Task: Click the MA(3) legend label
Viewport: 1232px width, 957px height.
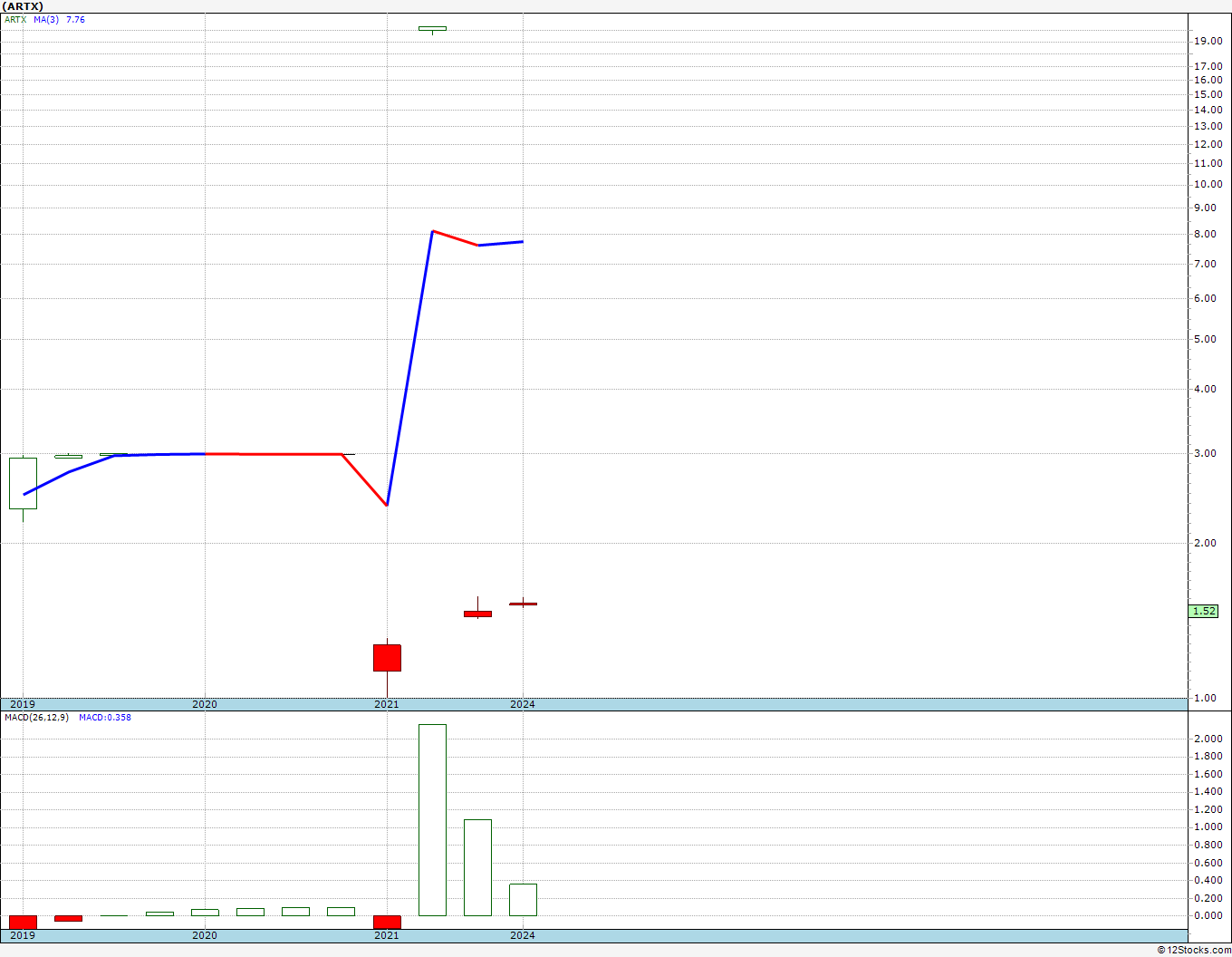Action: tap(46, 19)
